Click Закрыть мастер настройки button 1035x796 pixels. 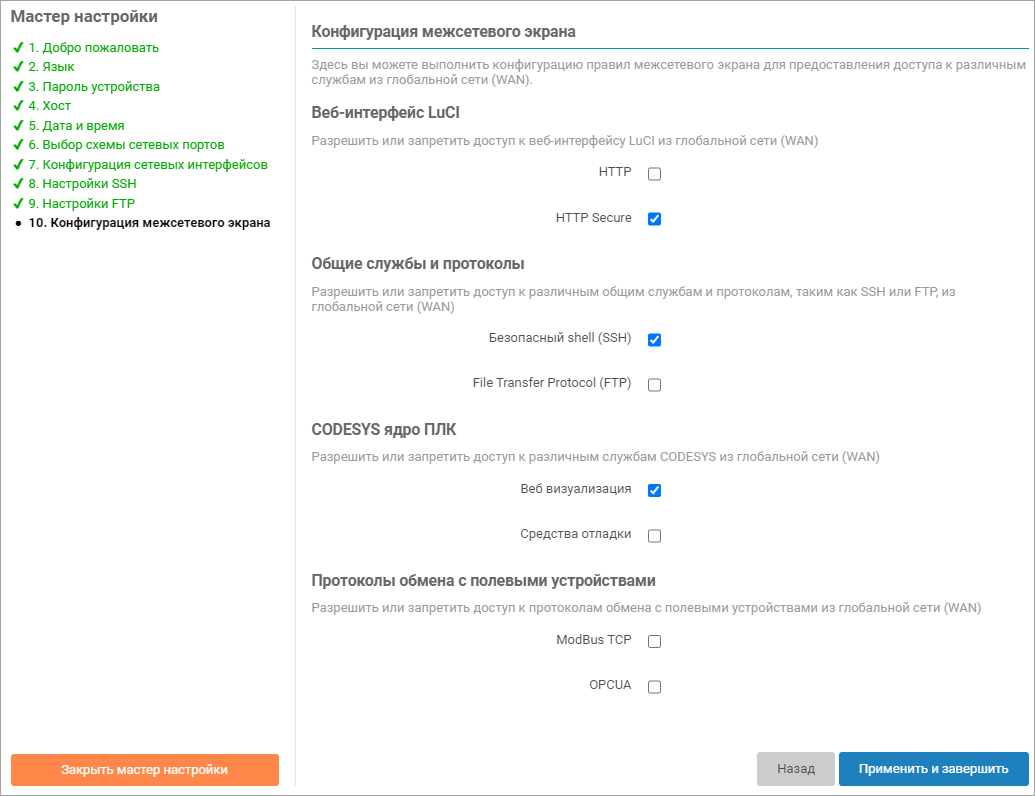145,770
